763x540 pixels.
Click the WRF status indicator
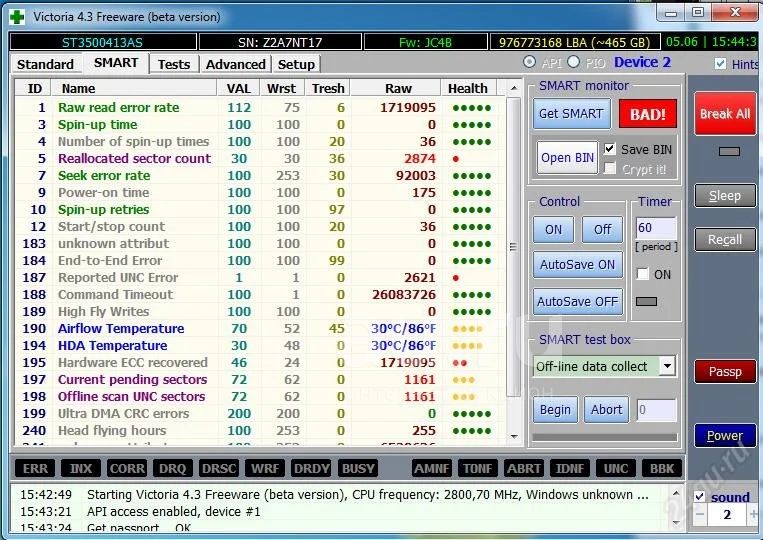coord(265,468)
